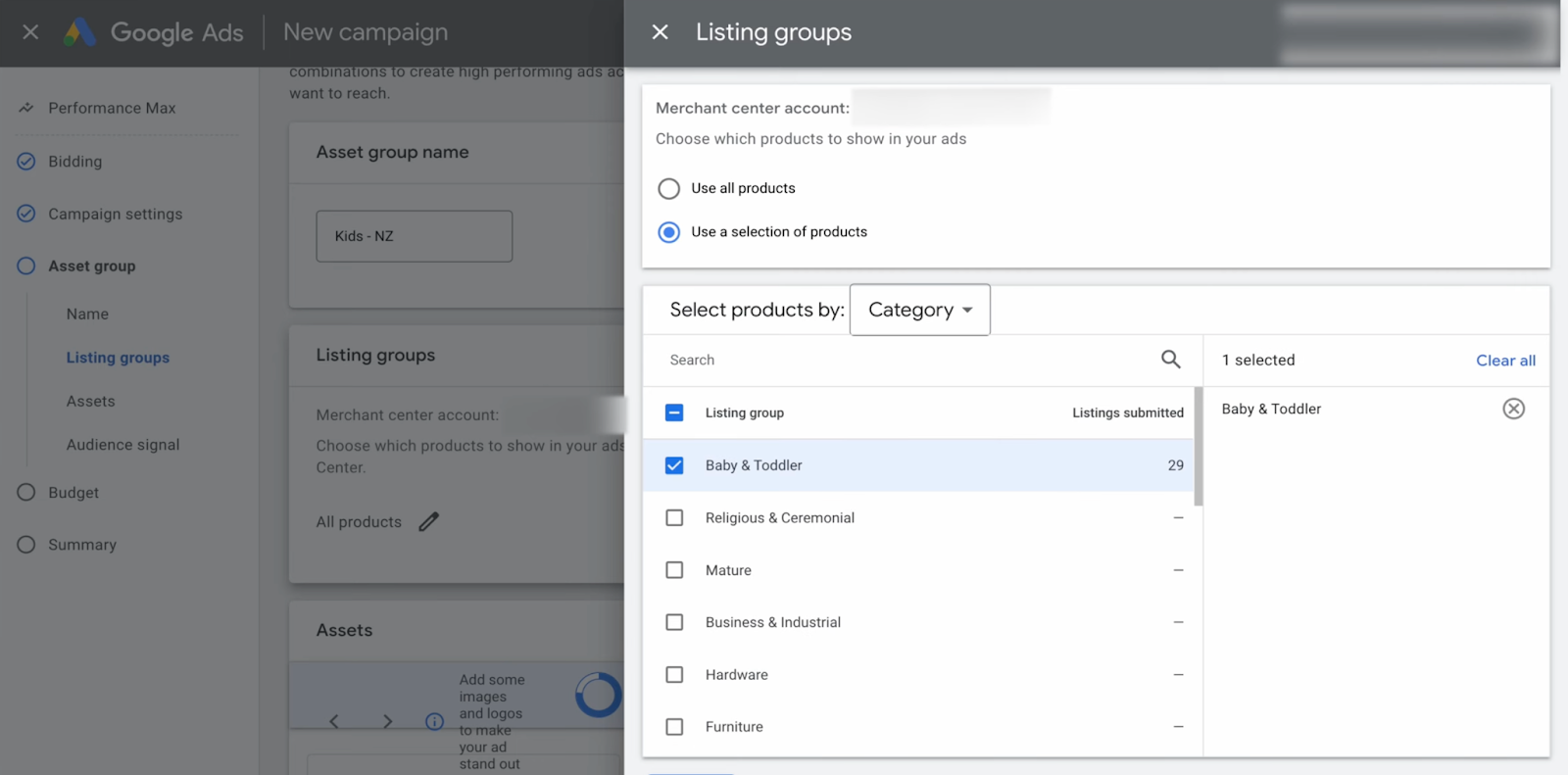Select the Use all products radio button

click(668, 188)
